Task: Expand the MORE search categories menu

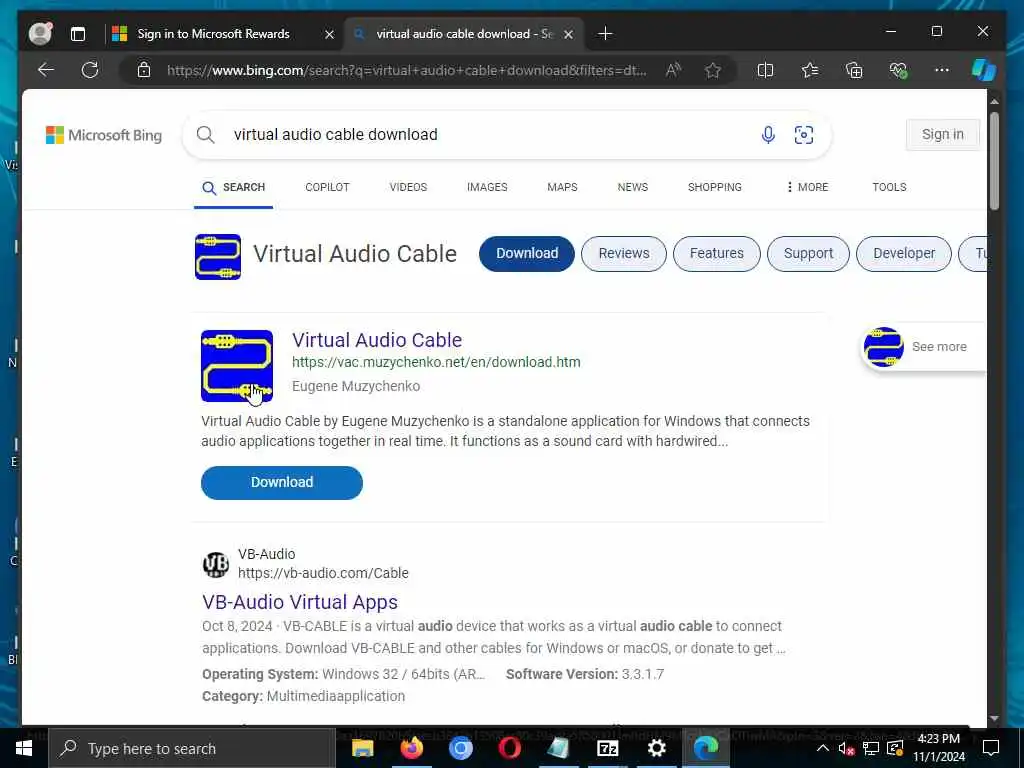Action: 807,187
